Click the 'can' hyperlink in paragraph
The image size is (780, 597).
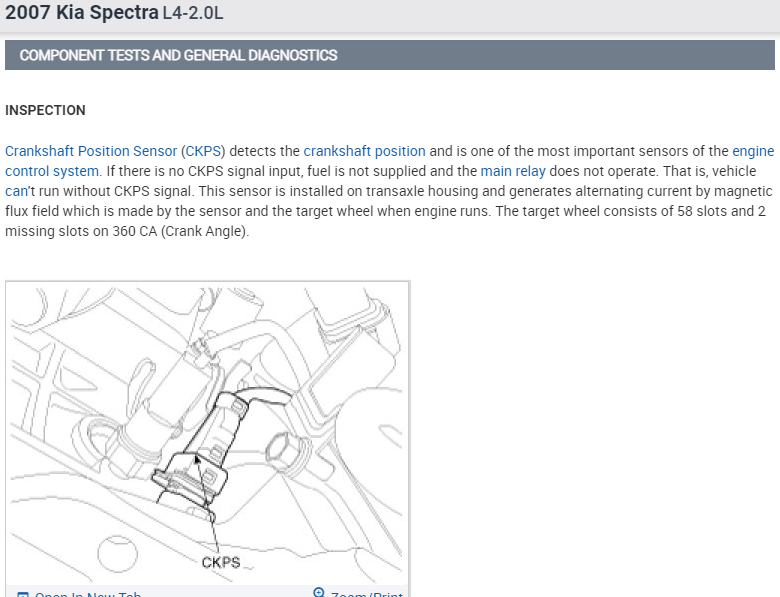click(x=16, y=191)
